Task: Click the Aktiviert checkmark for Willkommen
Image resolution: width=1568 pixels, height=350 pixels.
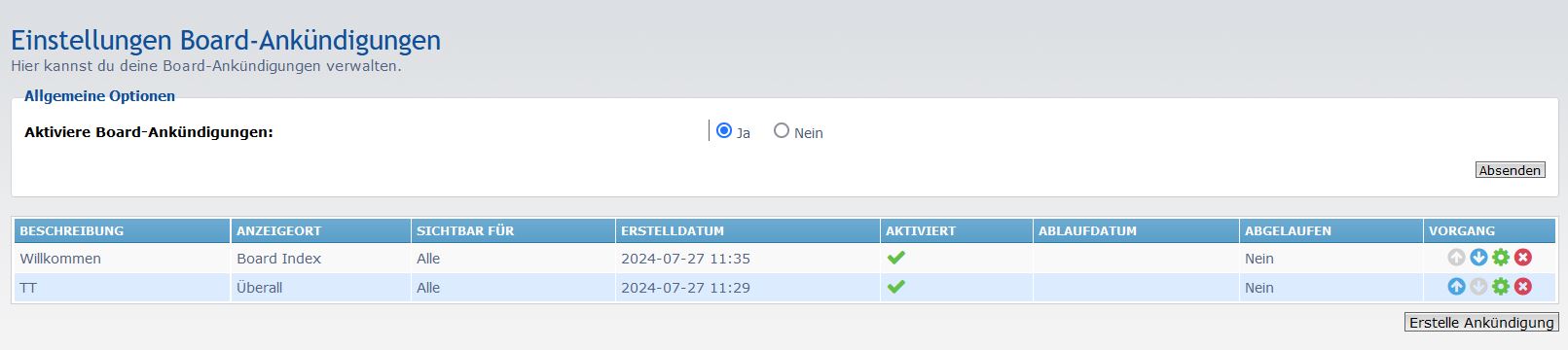Action: coord(895,258)
